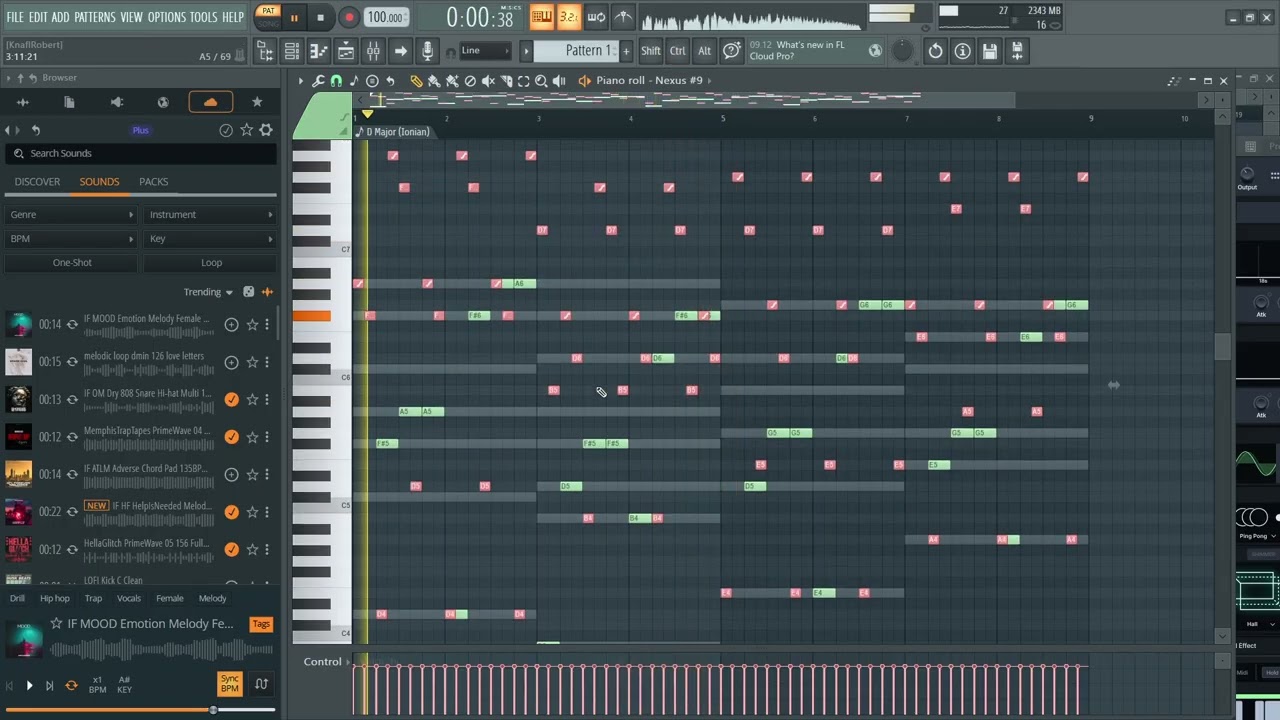Image resolution: width=1280 pixels, height=720 pixels.
Task: Click the undo history icon in toolbar
Action: click(x=935, y=51)
